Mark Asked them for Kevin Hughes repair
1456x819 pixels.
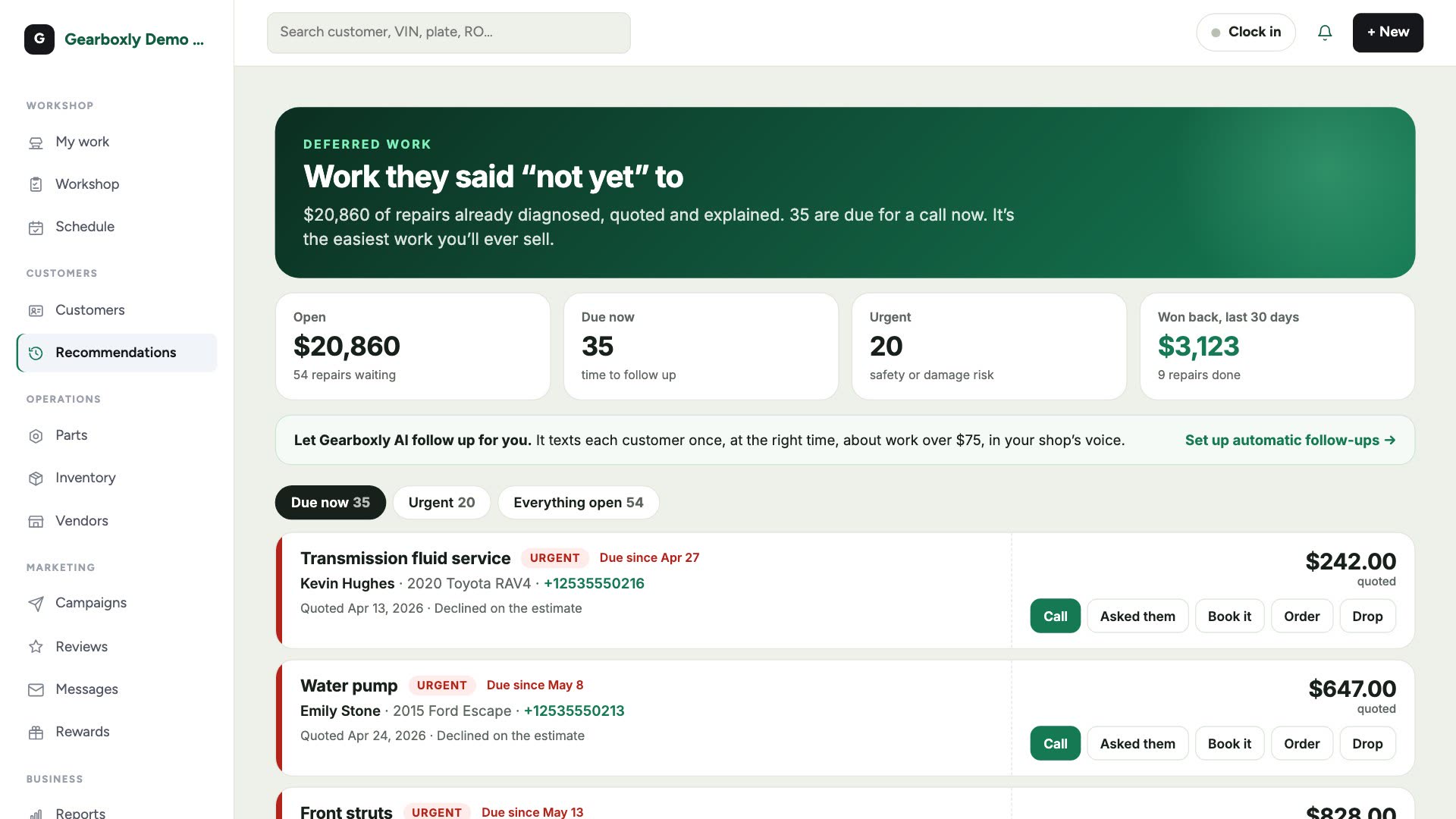click(x=1137, y=617)
